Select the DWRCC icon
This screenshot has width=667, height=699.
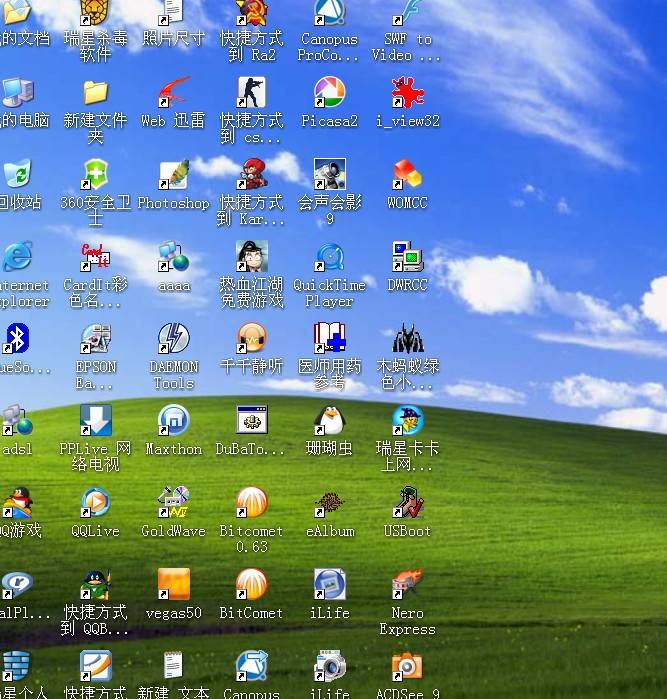click(407, 258)
